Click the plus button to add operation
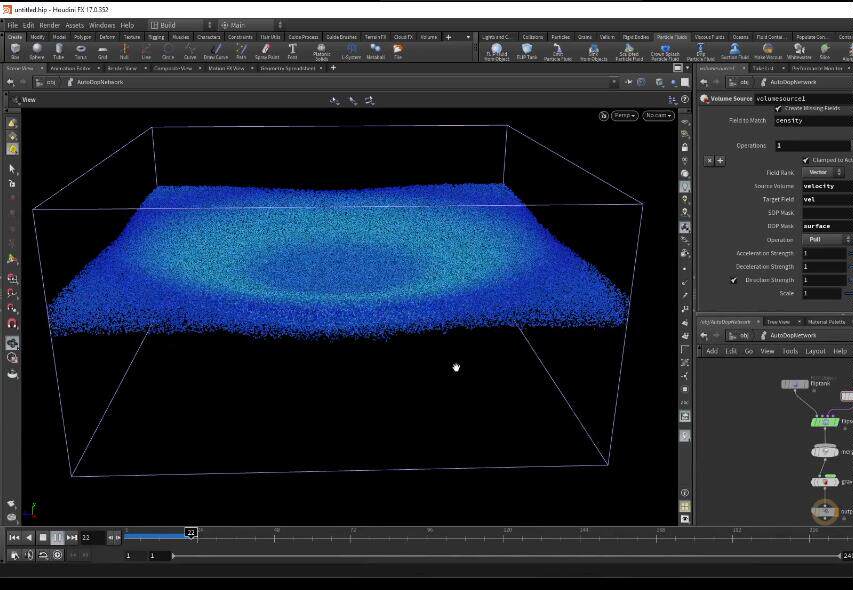This screenshot has height=590, width=853. (x=720, y=160)
